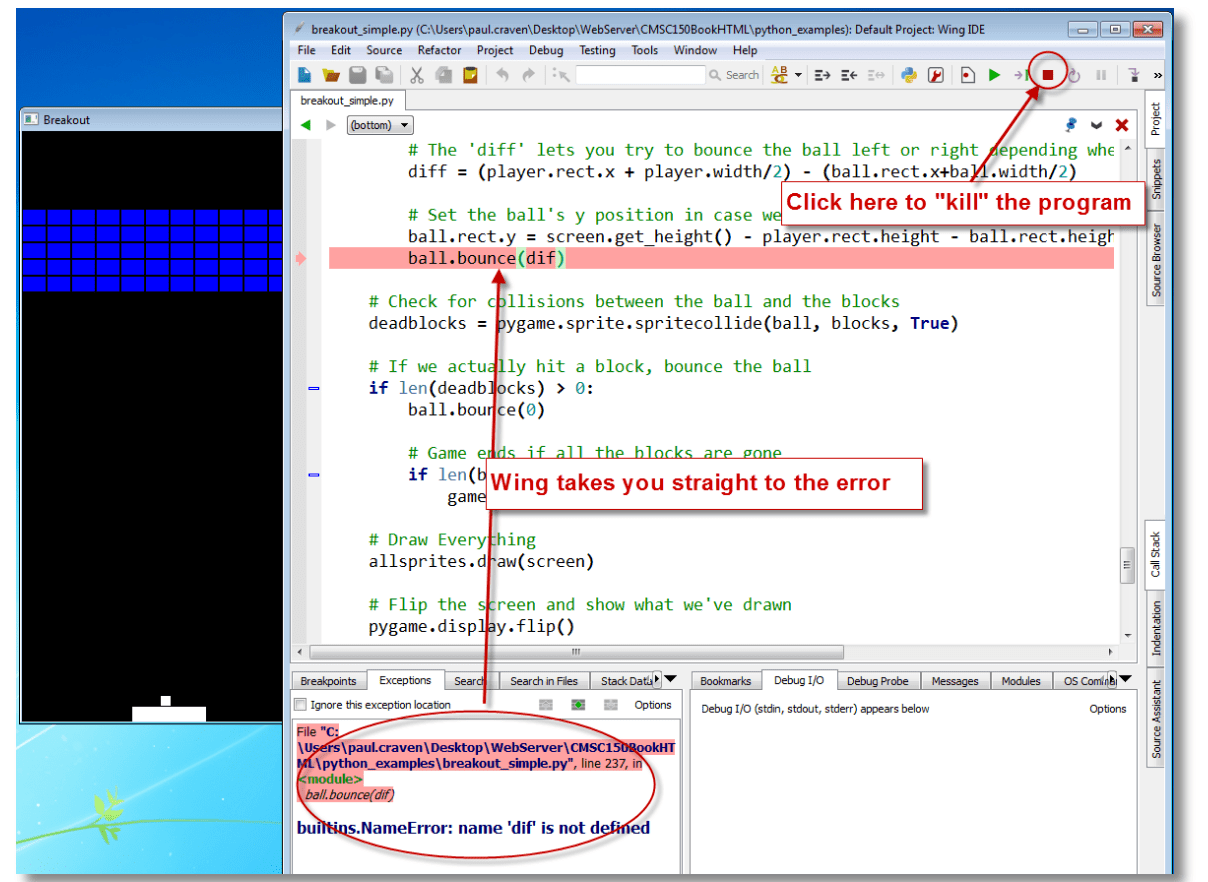Viewport: 1208px width, 882px height.
Task: Click the Undo arrow icon
Action: pos(502,75)
